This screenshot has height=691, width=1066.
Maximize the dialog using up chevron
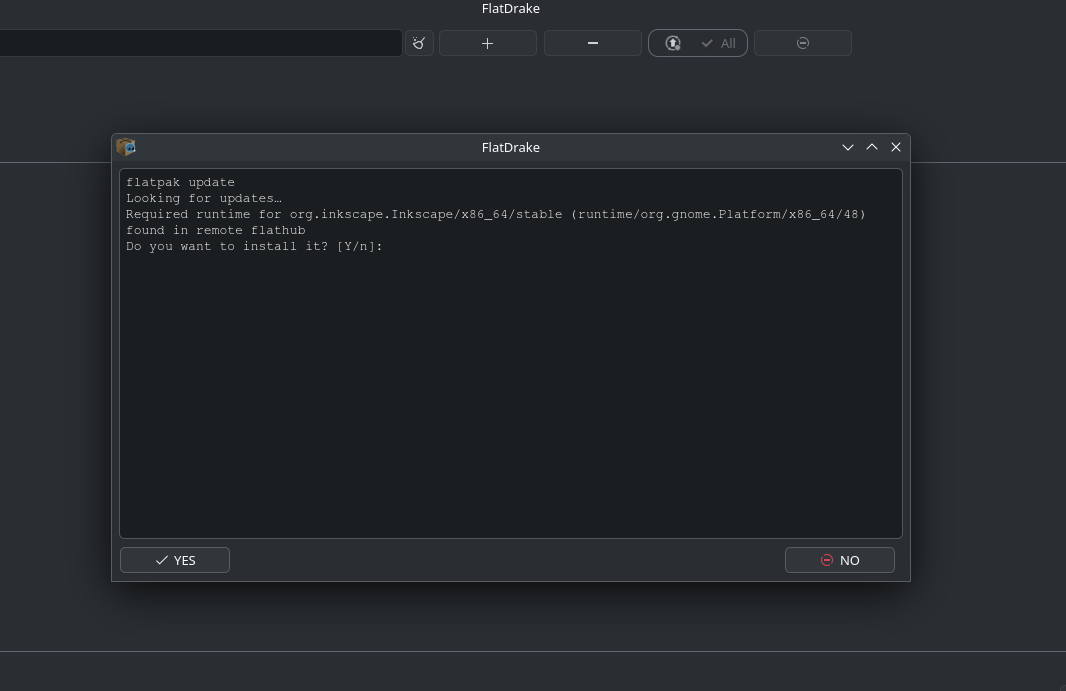coord(872,148)
